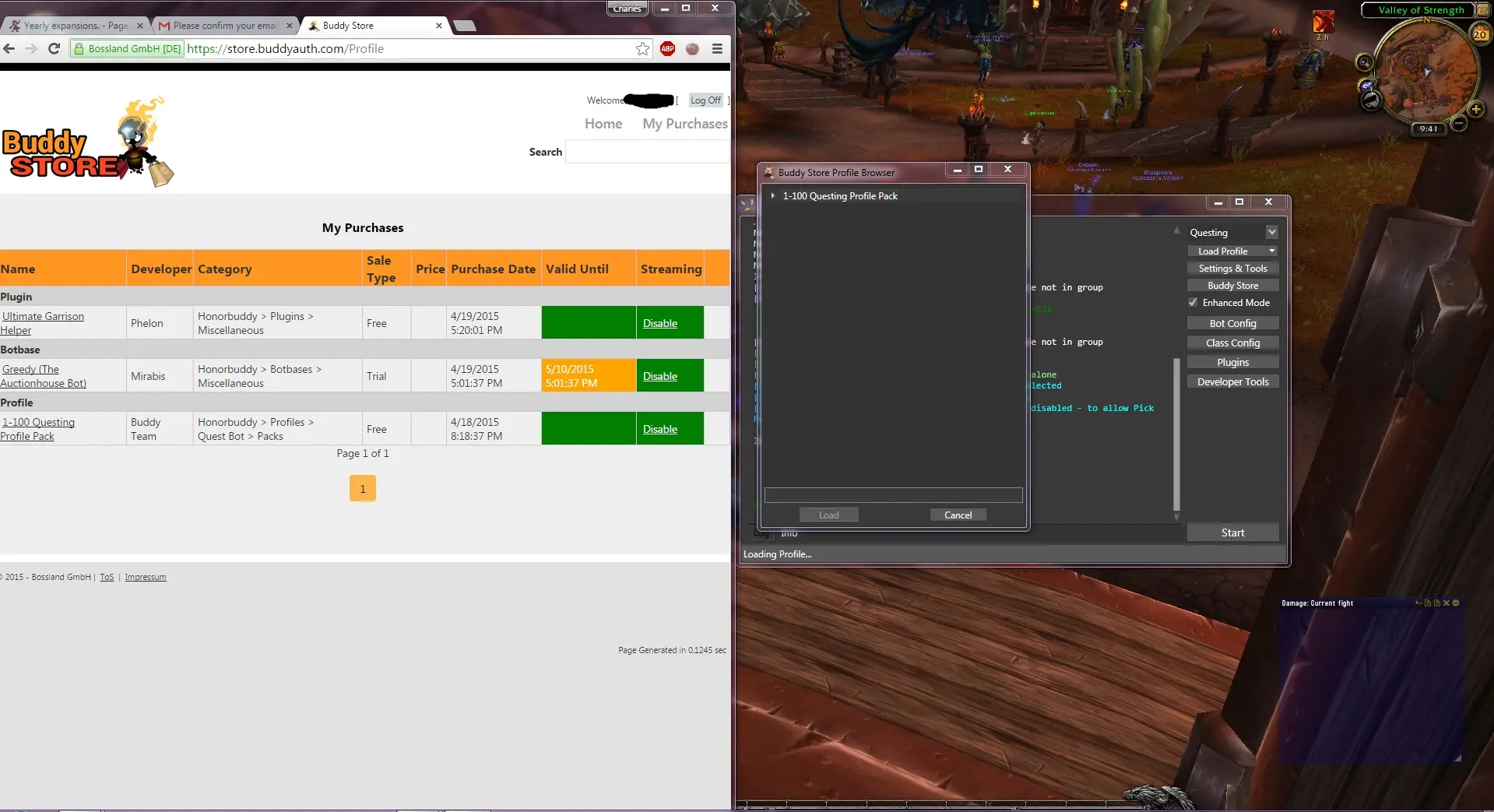Click the second damage meter report icon
The height and width of the screenshot is (812, 1494).
[1437, 603]
